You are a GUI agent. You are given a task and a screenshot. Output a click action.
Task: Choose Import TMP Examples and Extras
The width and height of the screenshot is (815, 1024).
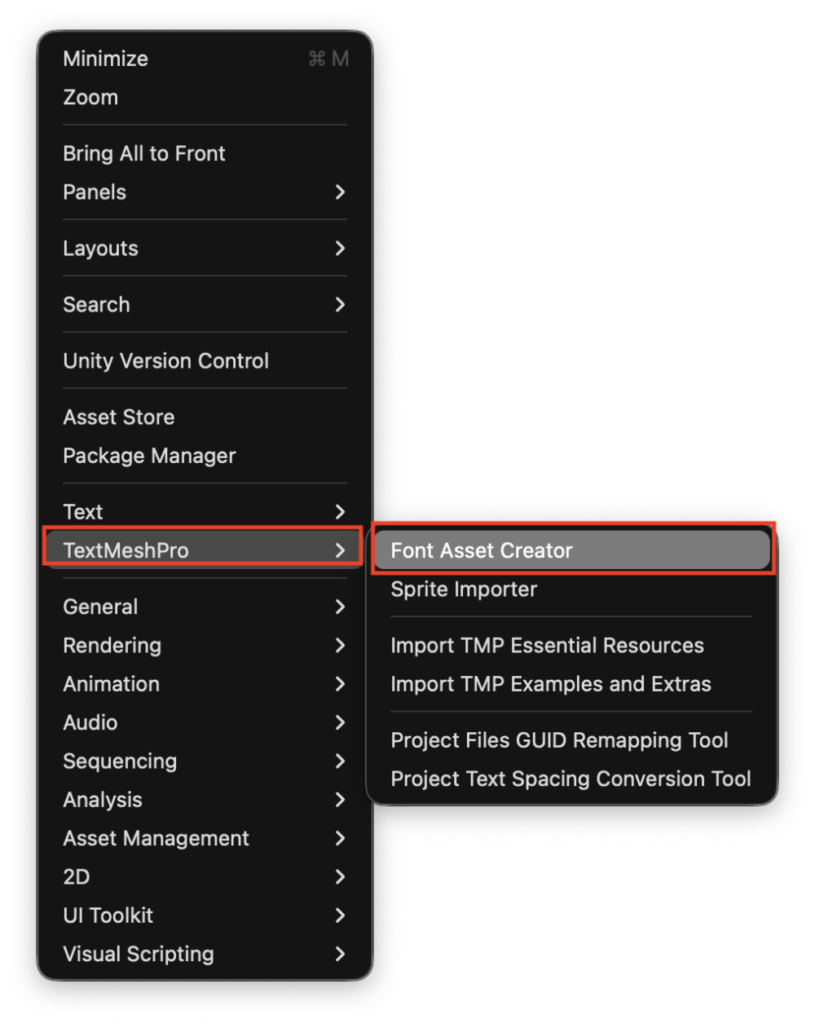click(x=551, y=685)
